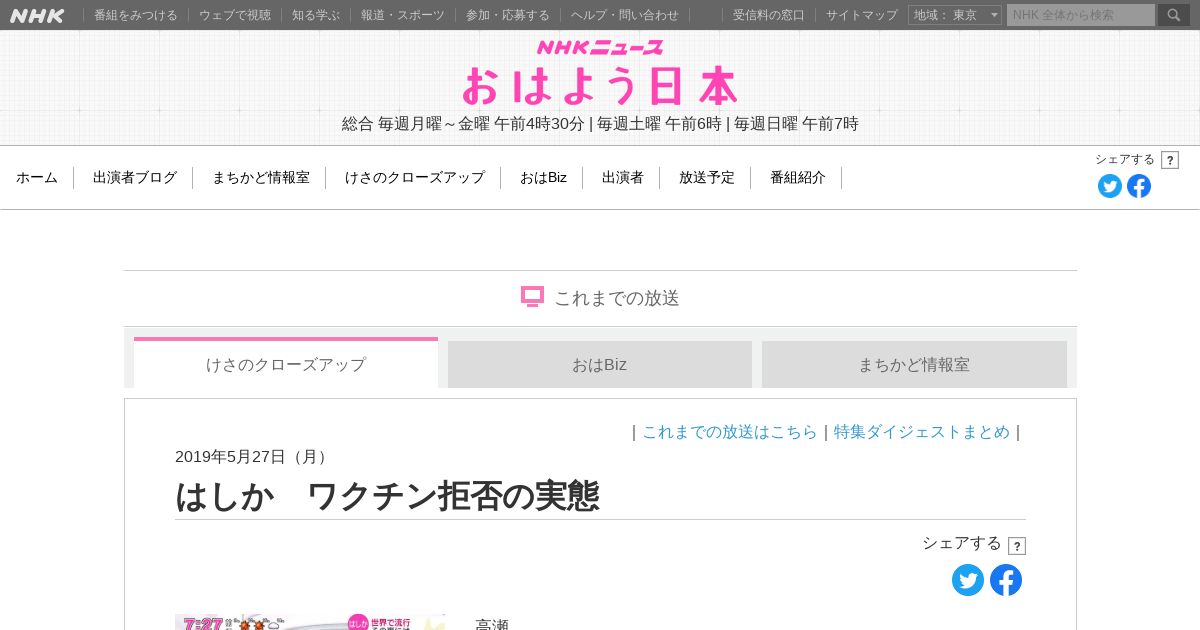Open 参加・応募する in top menu
Viewport: 1200px width, 630px height.
pyautogui.click(x=508, y=15)
